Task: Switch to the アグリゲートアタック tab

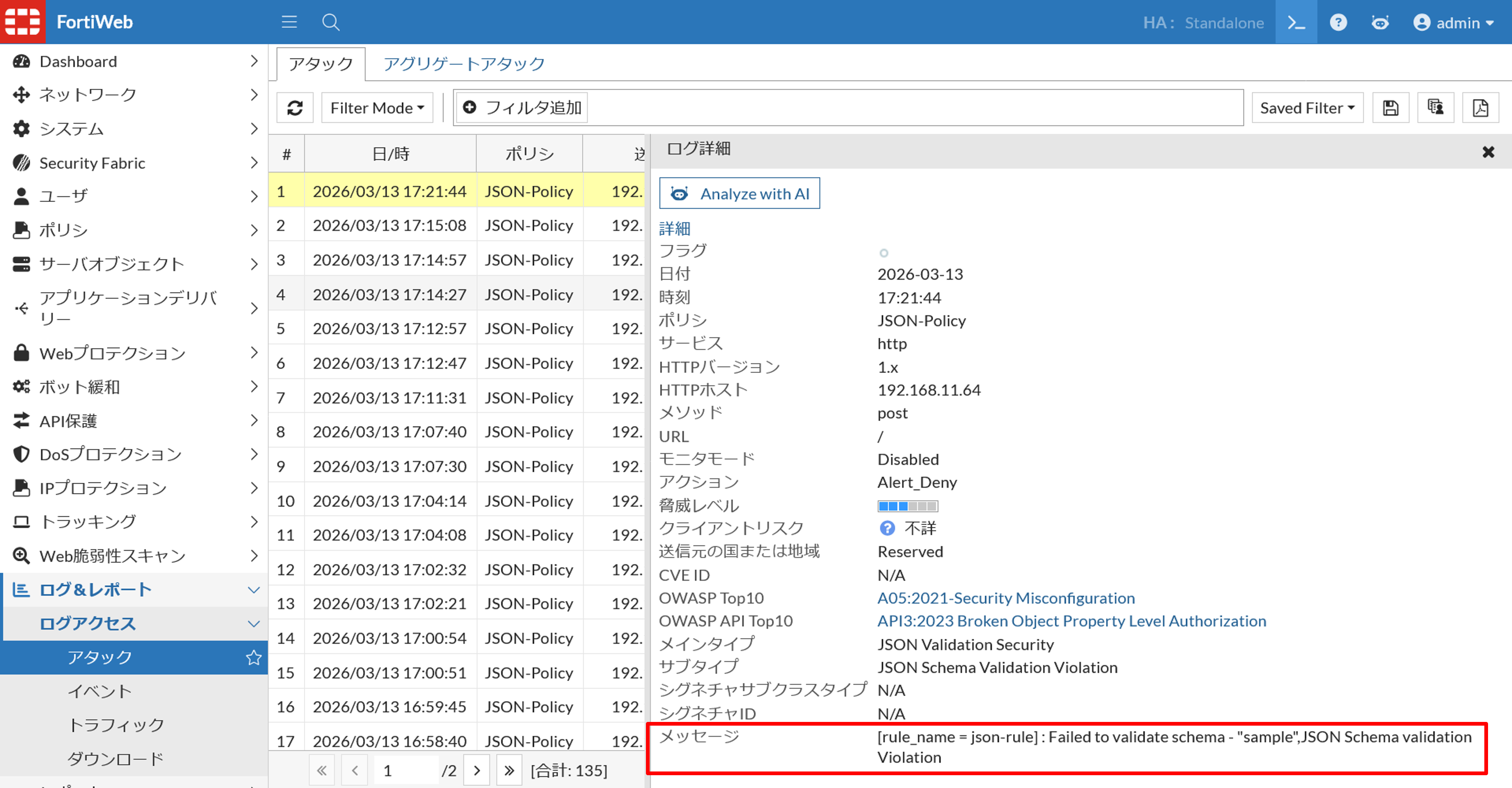Action: click(x=464, y=63)
